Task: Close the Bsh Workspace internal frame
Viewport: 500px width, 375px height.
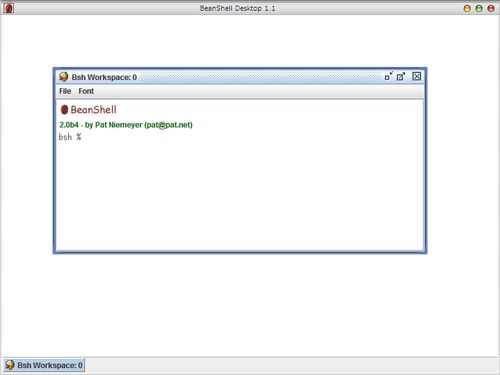Action: pyautogui.click(x=417, y=76)
